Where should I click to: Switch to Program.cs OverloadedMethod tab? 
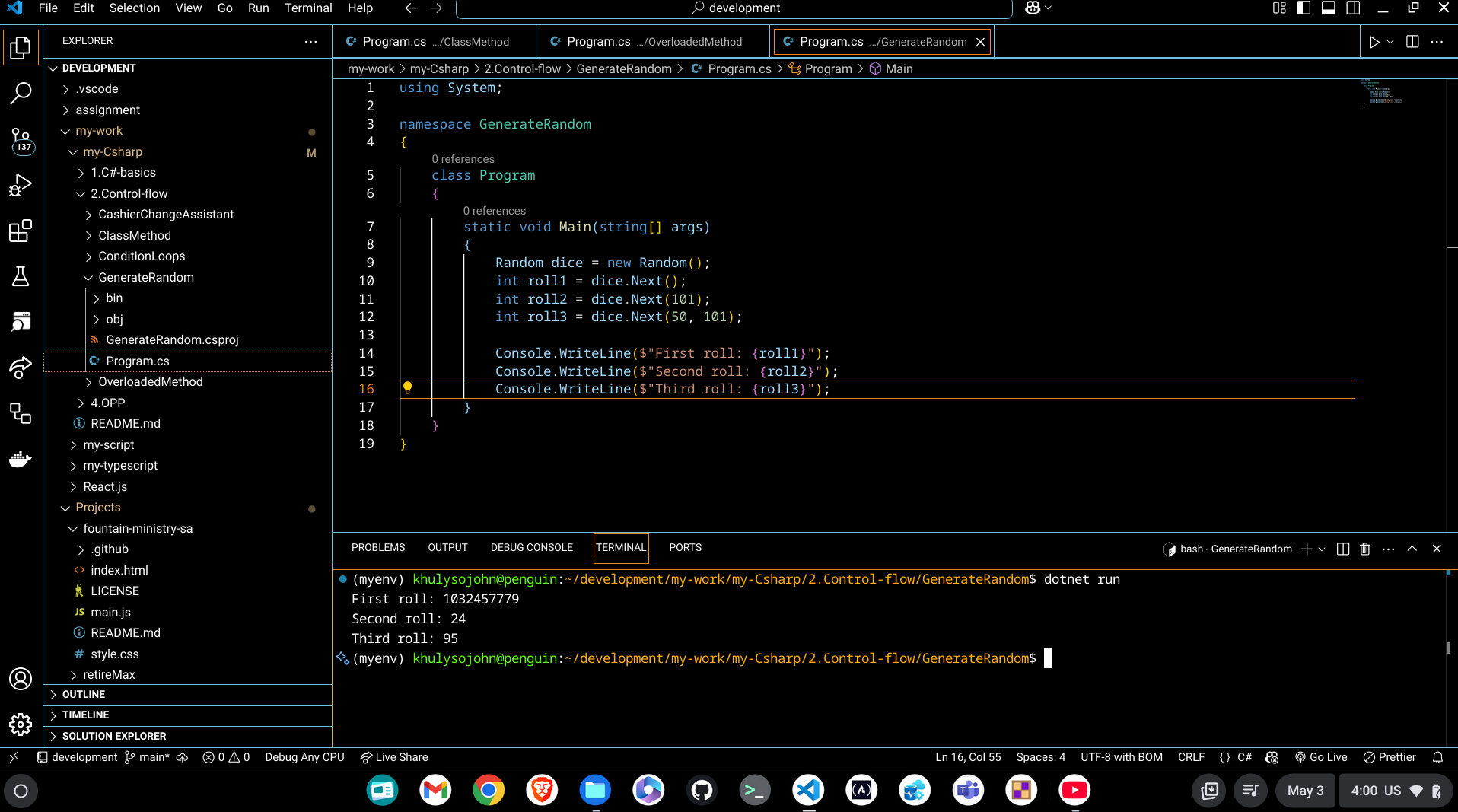[x=653, y=42]
